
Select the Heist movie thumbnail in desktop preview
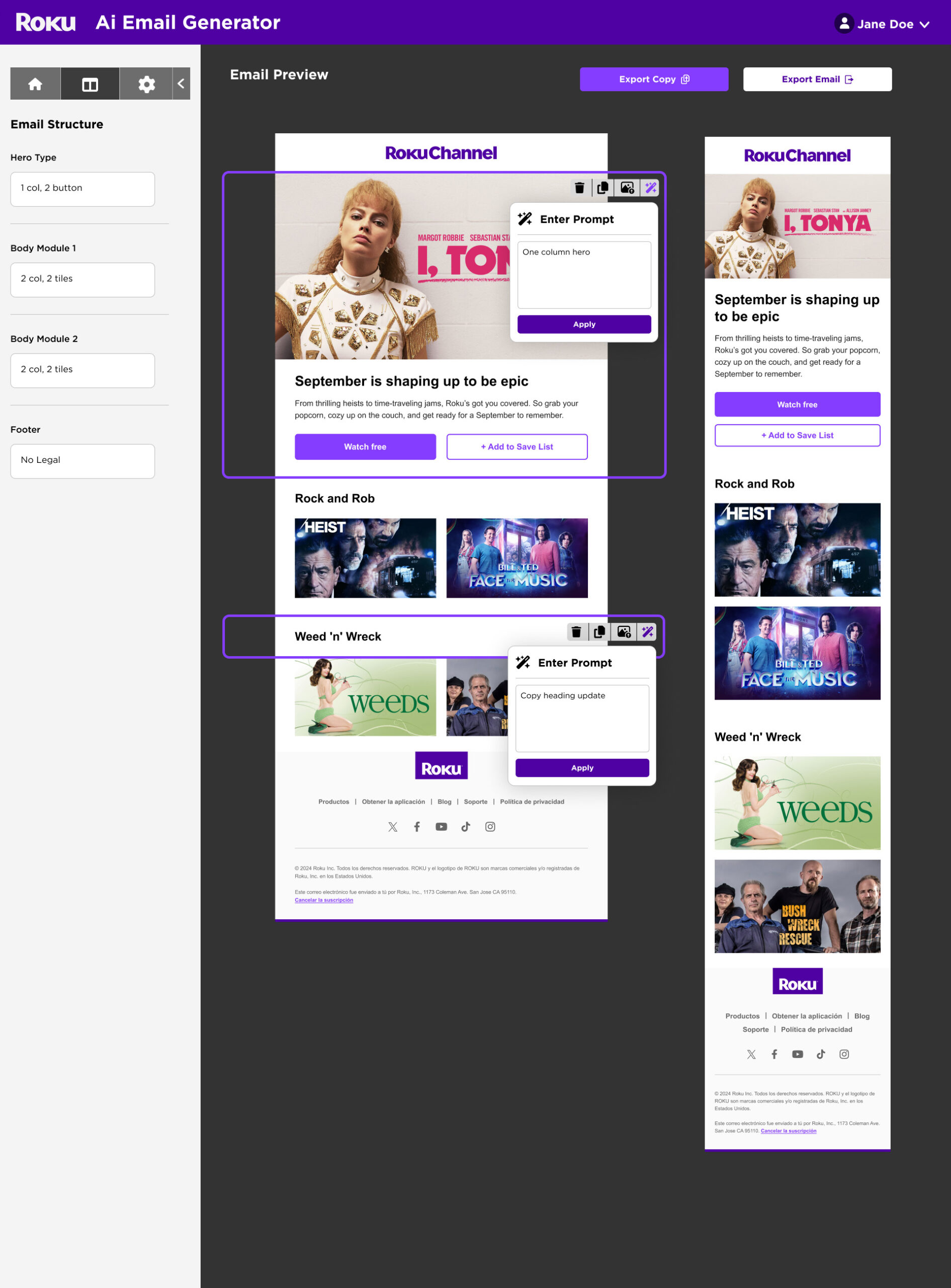[365, 558]
